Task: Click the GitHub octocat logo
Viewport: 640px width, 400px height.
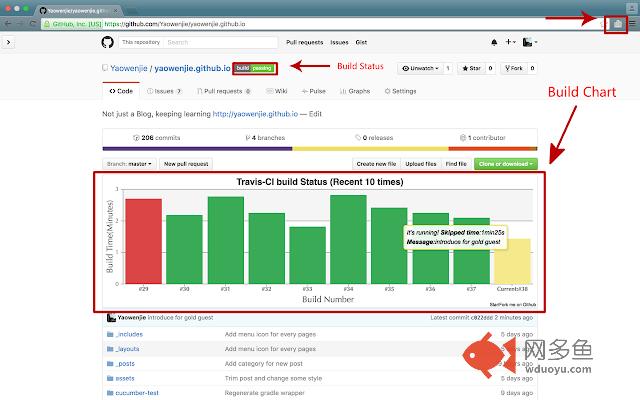Action: click(x=107, y=42)
